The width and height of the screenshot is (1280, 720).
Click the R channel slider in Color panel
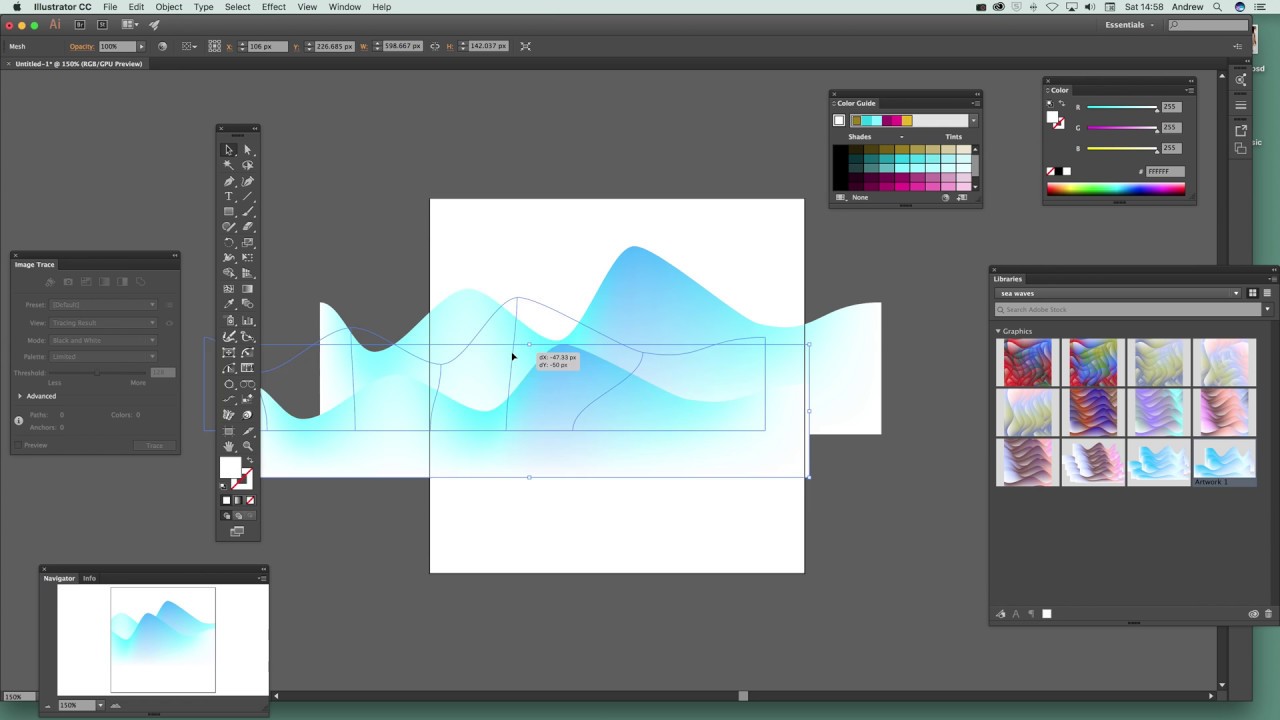point(1122,107)
